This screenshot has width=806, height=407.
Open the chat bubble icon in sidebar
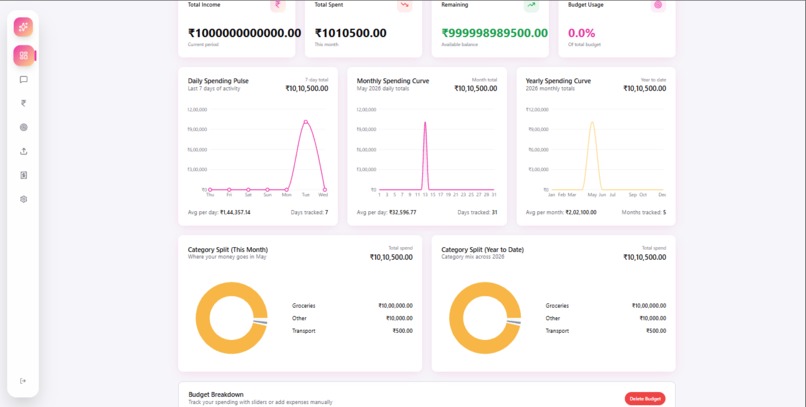click(x=24, y=80)
